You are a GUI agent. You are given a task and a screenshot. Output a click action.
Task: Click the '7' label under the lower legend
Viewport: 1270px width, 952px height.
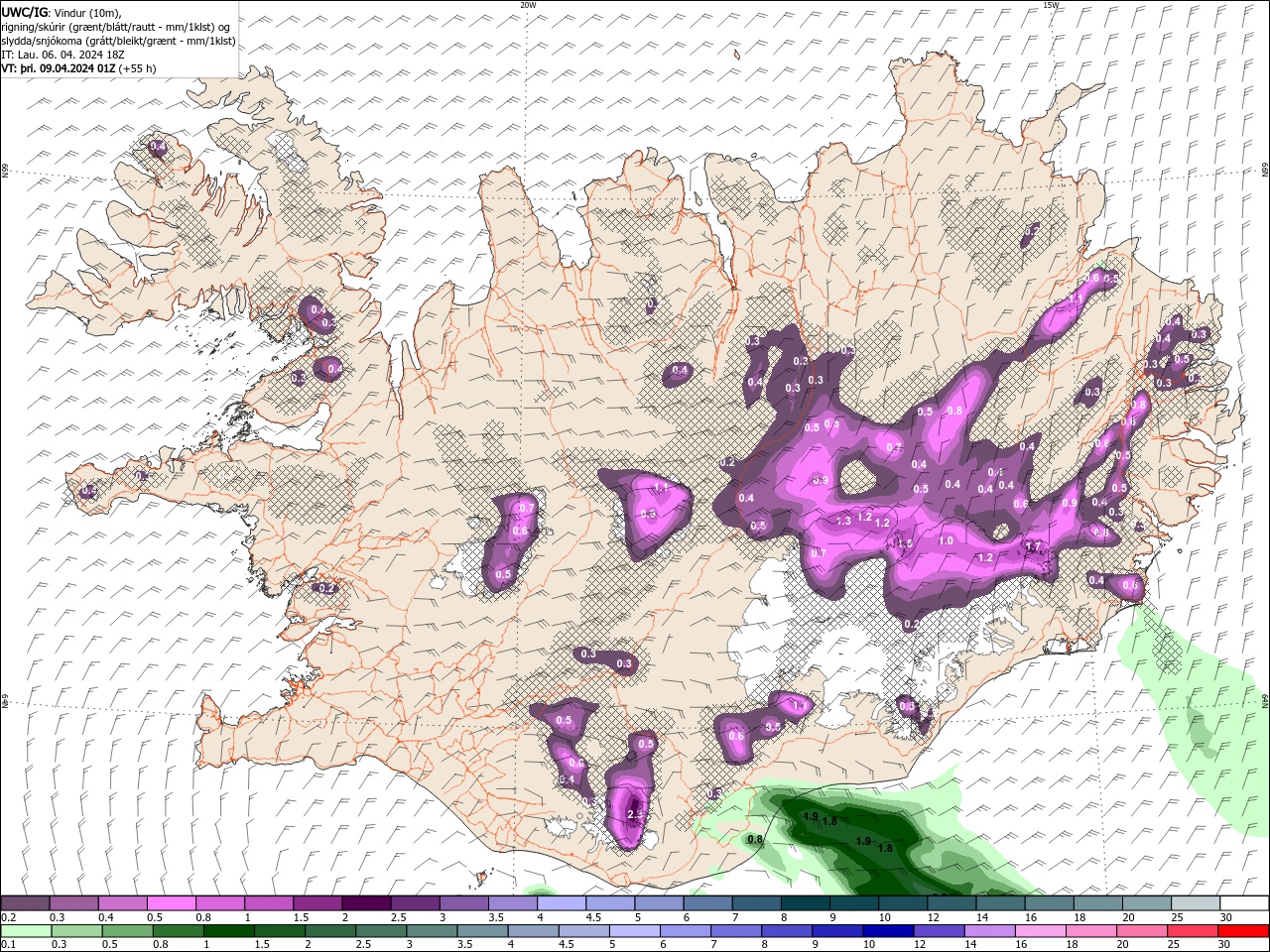(x=715, y=945)
